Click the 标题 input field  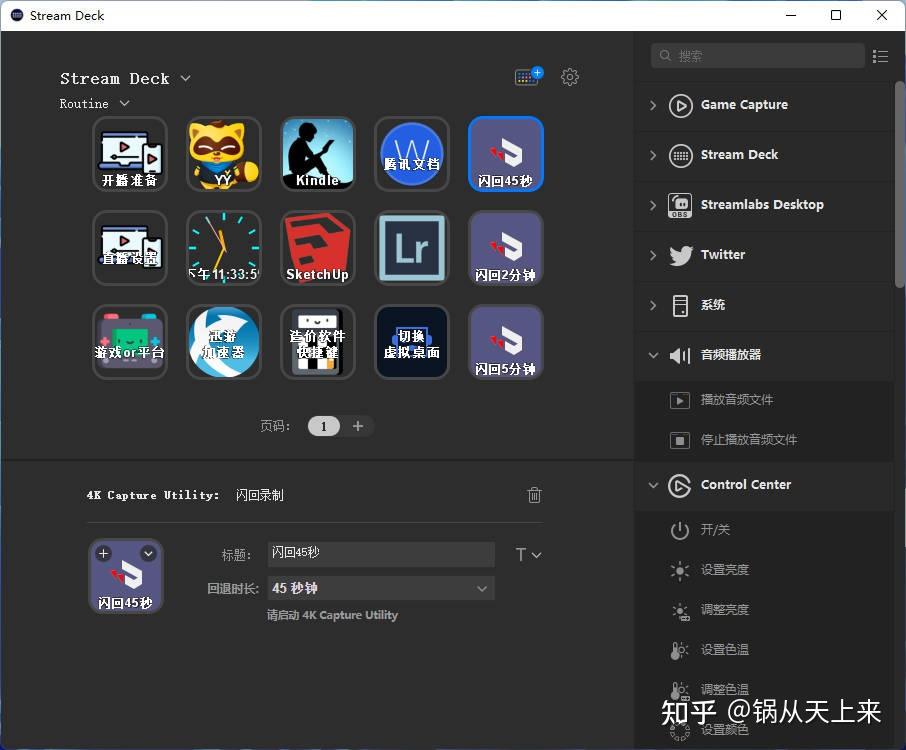381,554
